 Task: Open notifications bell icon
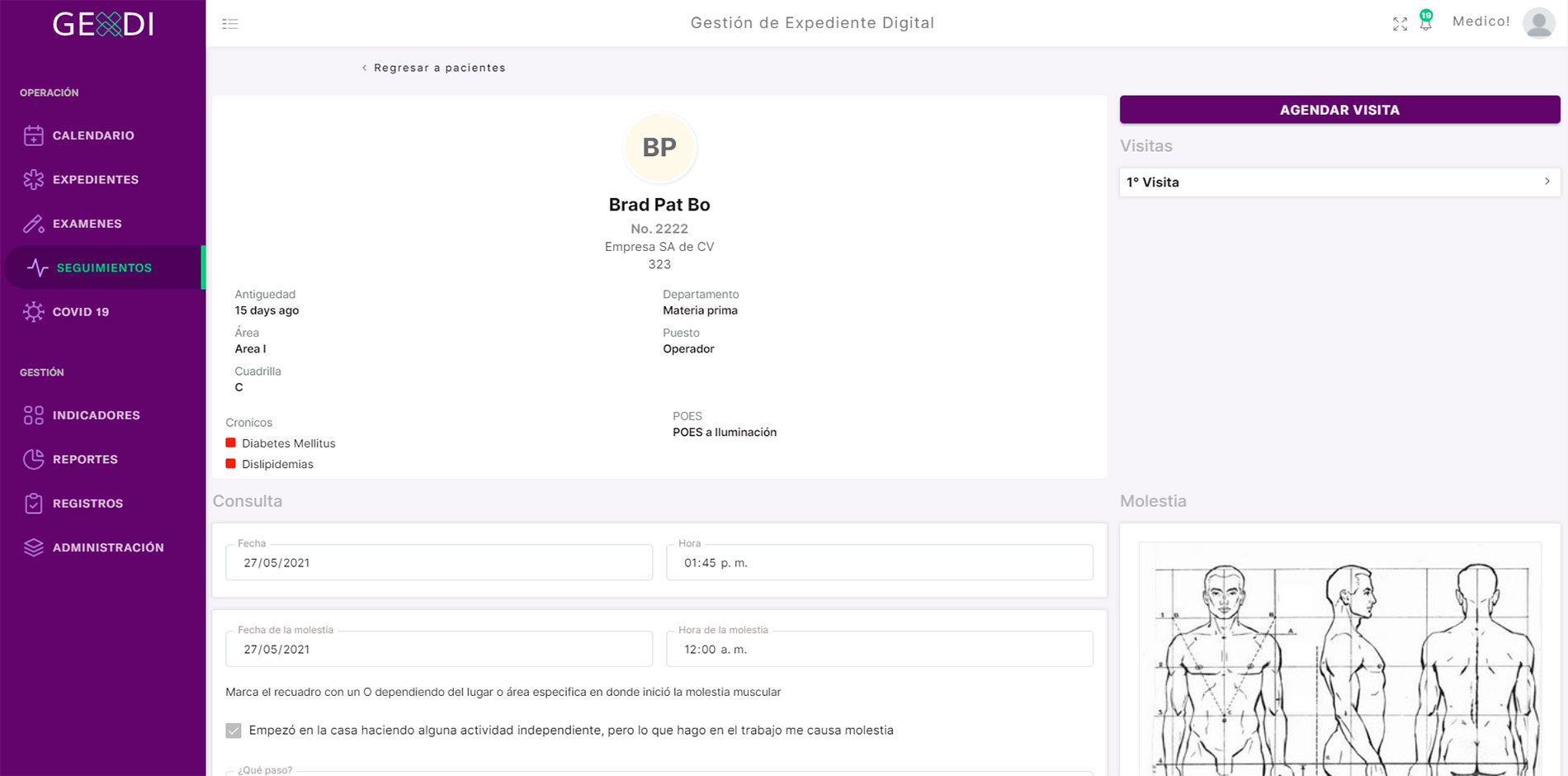pyautogui.click(x=1425, y=23)
